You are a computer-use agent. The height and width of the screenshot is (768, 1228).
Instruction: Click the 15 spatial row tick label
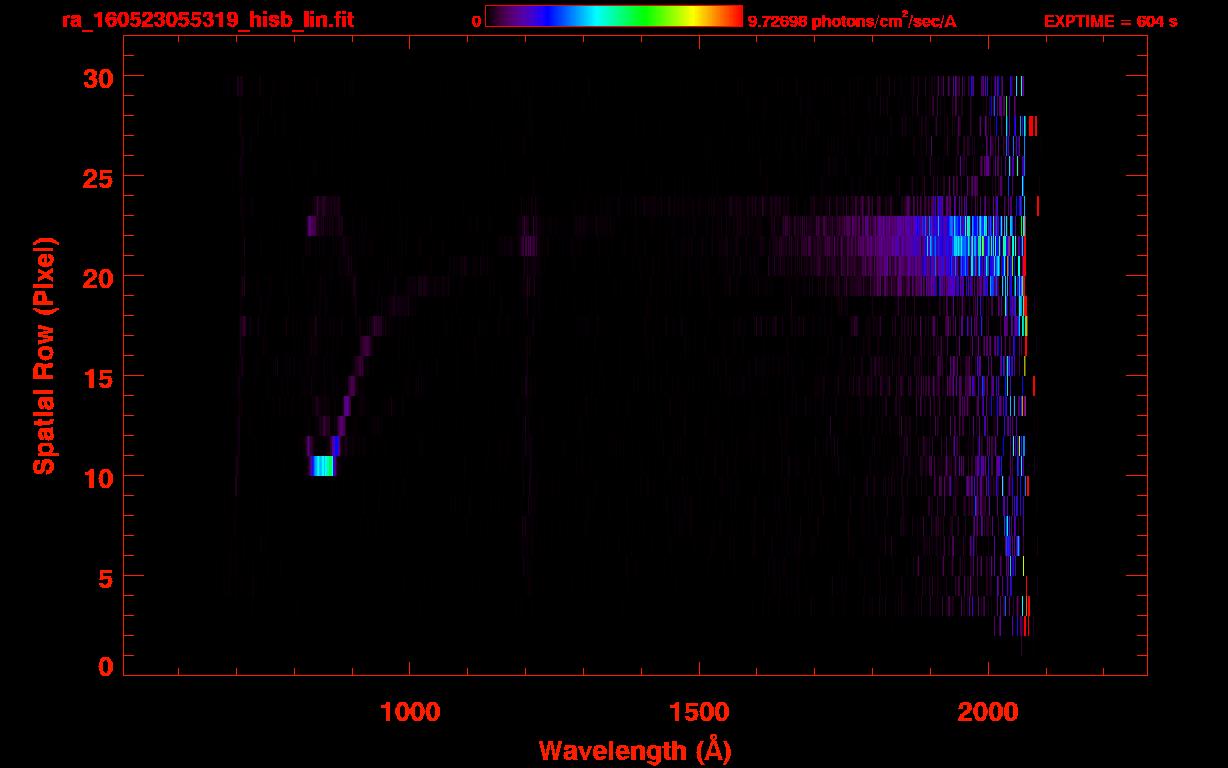(98, 377)
